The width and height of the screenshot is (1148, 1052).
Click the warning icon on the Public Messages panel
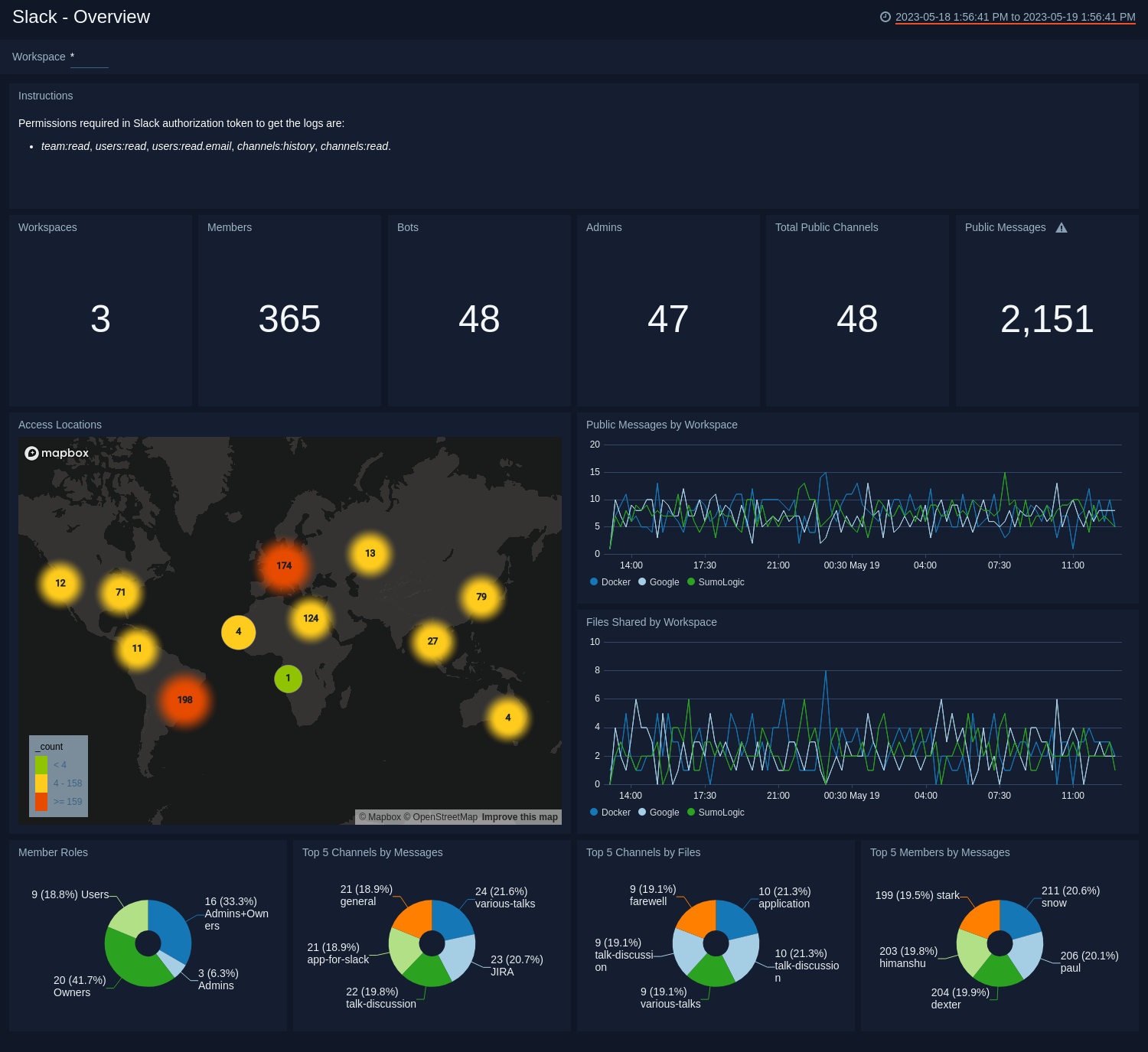click(x=1062, y=226)
